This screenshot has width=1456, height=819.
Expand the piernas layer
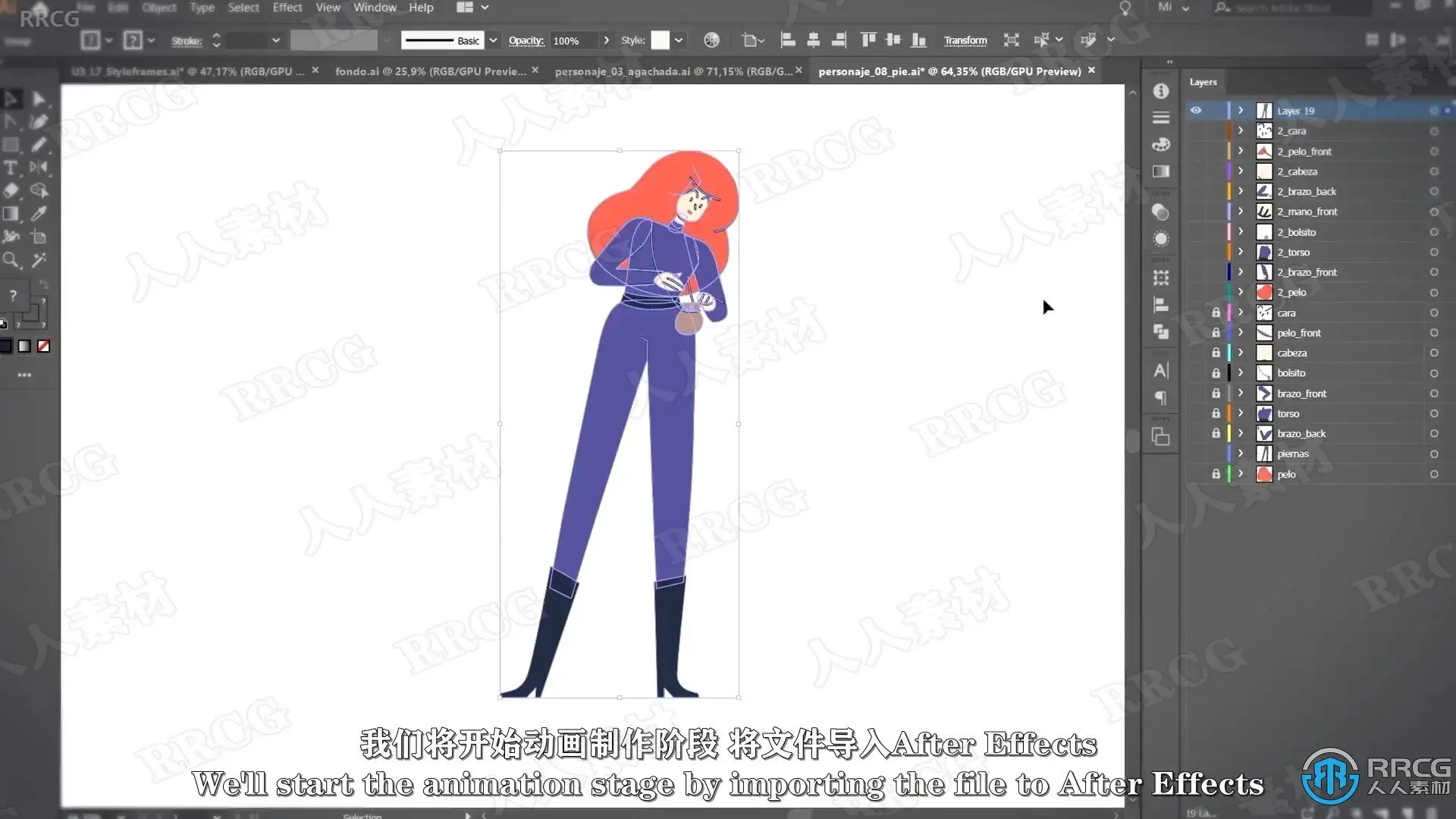tap(1241, 453)
